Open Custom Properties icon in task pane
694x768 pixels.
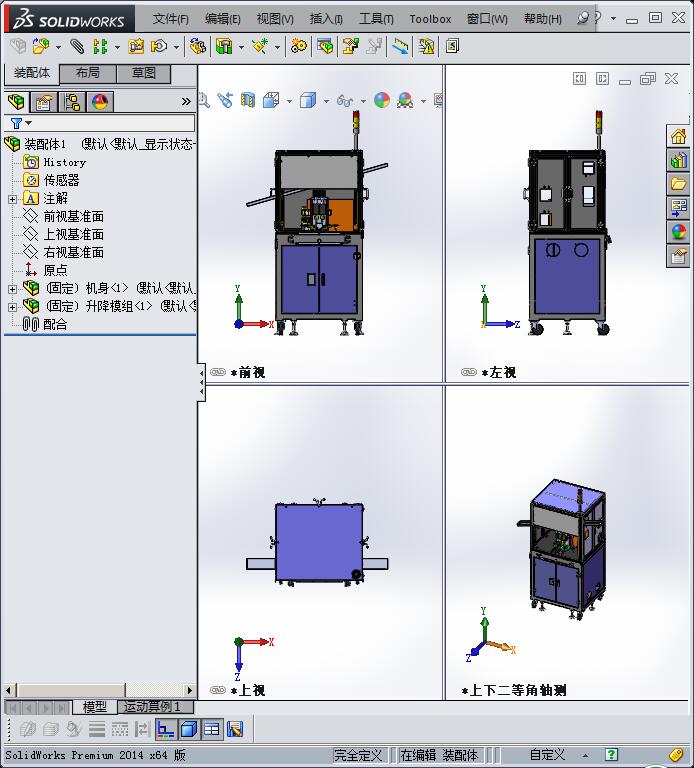tap(678, 256)
